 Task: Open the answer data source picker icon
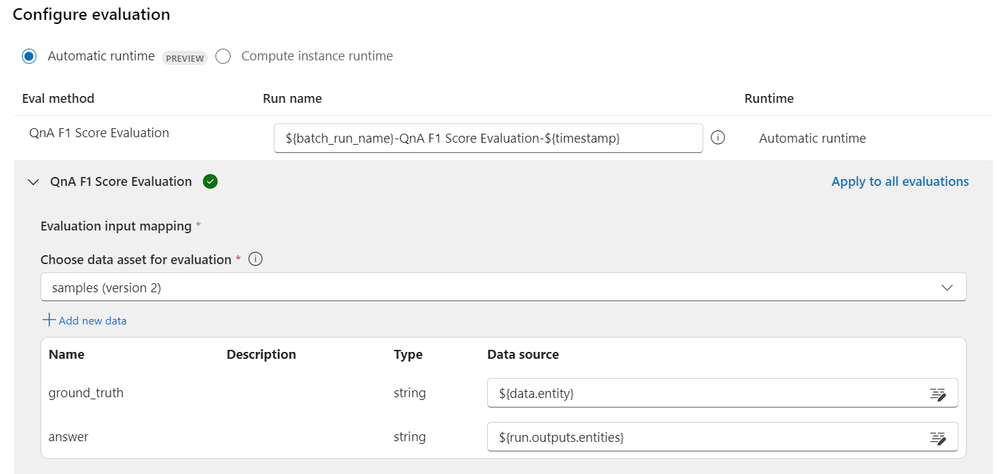938,438
